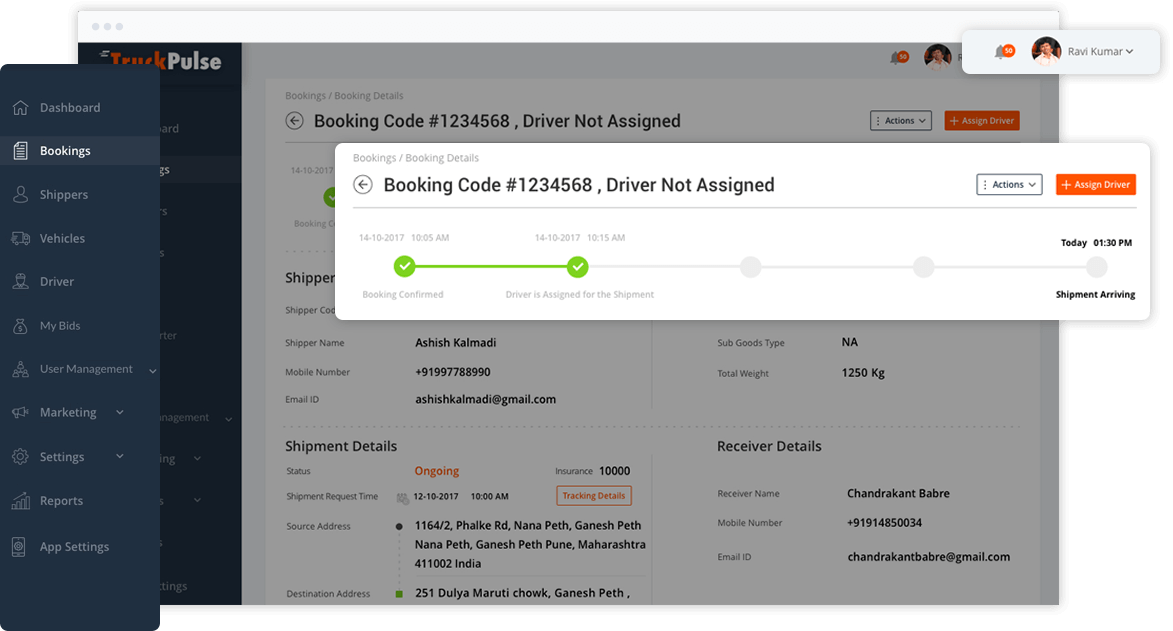Open the Actions dropdown in popup
Image resolution: width=1173 pixels, height=631 pixels.
[1009, 185]
